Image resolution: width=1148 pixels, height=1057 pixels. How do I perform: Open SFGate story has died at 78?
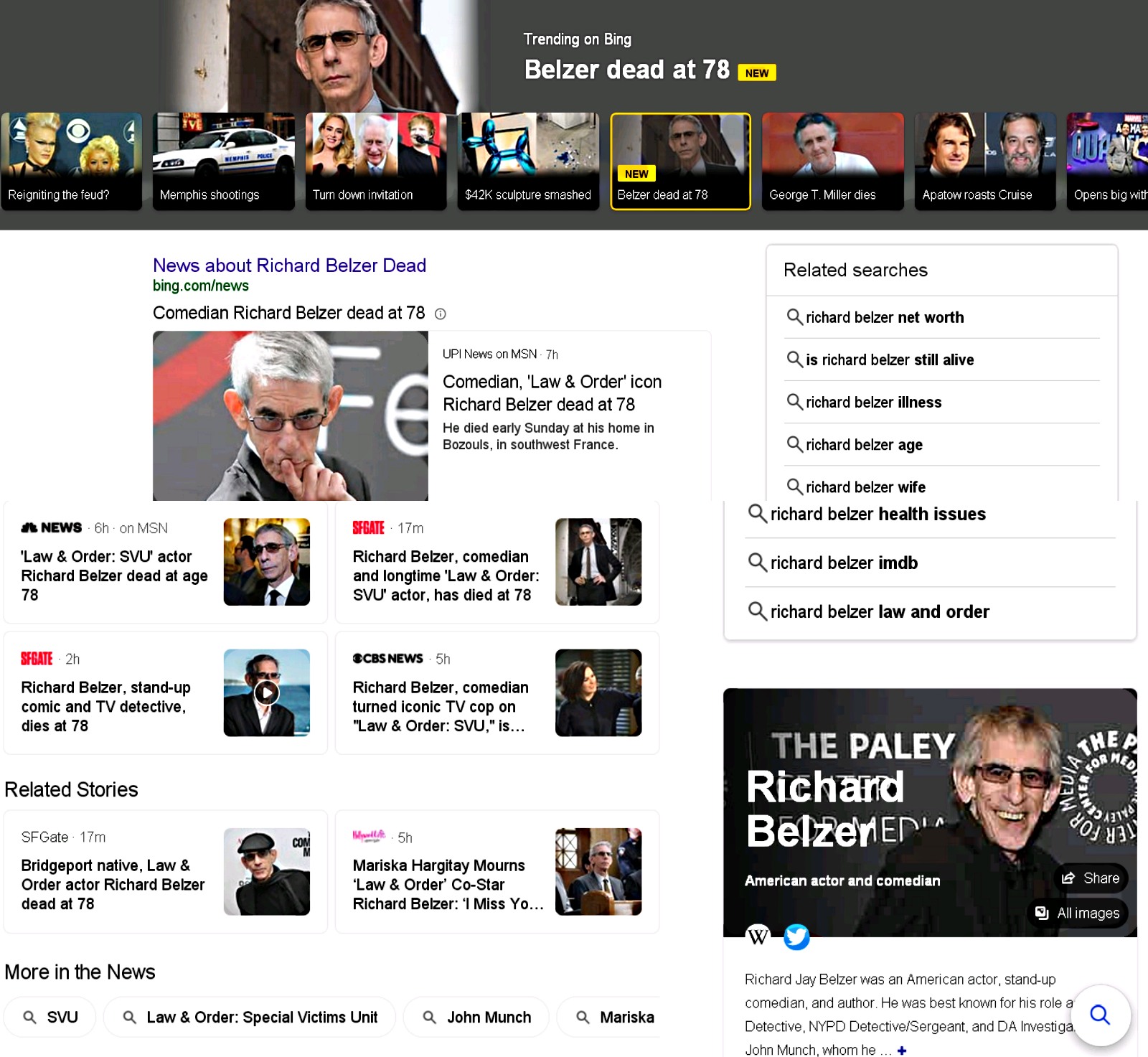click(446, 576)
